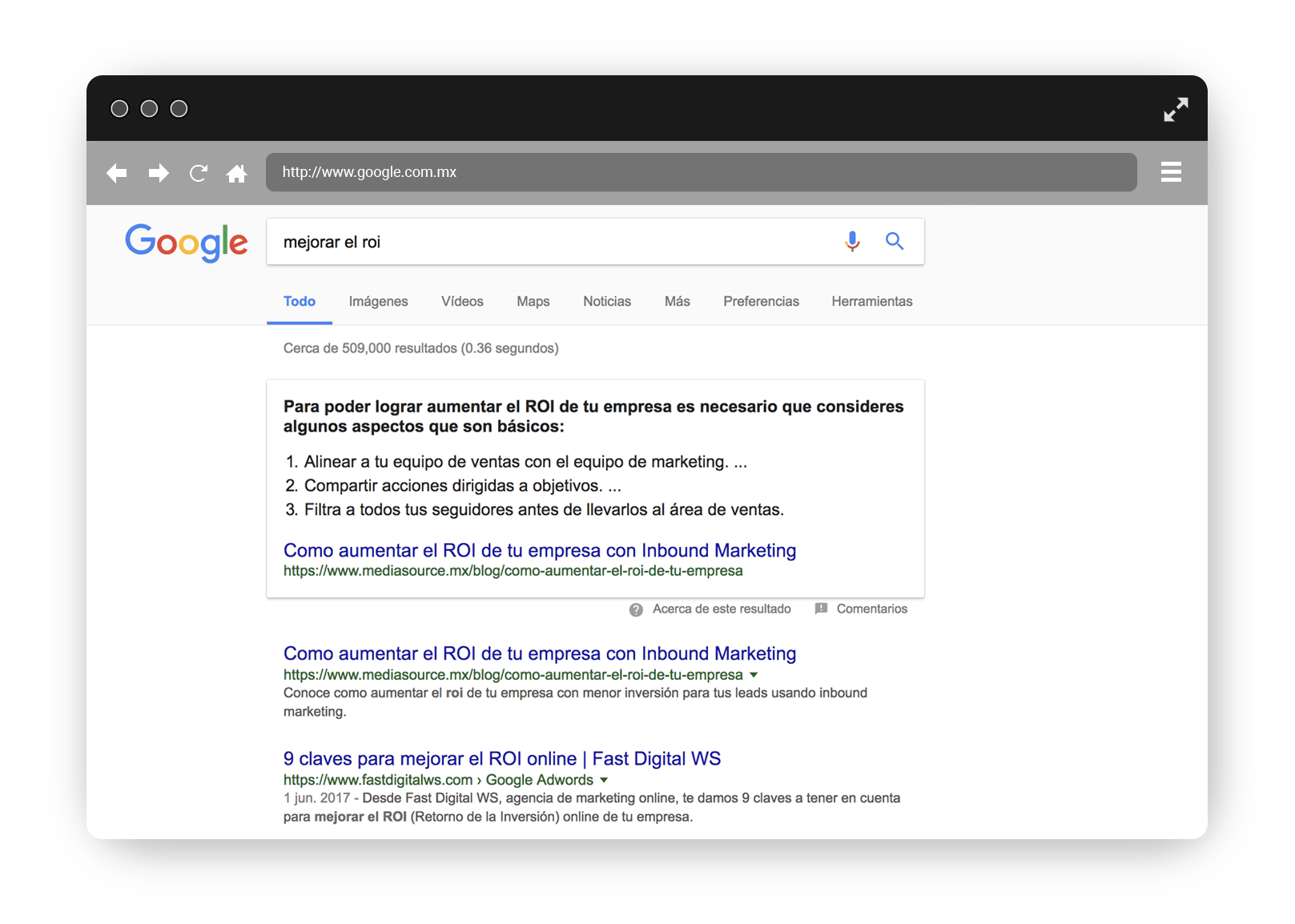The image size is (1295, 924).
Task: Click the Comentarios link
Action: click(872, 609)
